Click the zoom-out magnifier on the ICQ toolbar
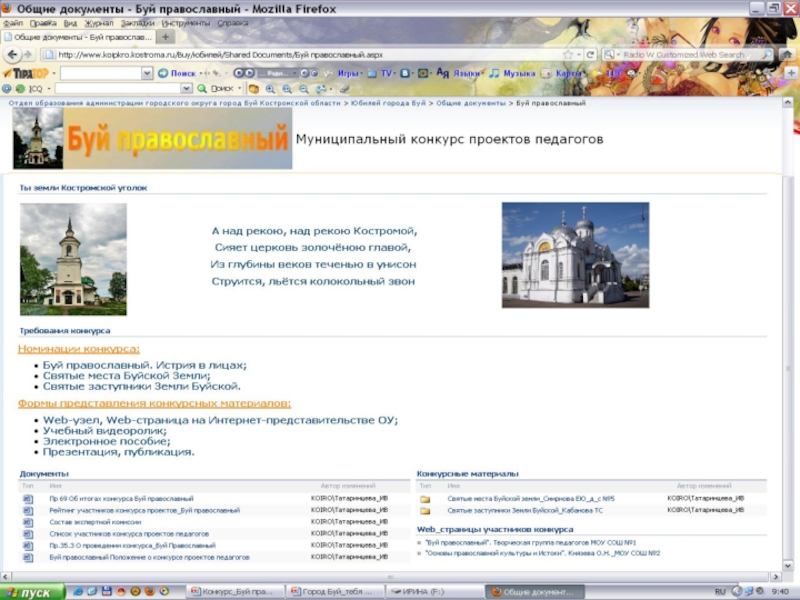Image resolution: width=800 pixels, height=600 pixels. (304, 89)
